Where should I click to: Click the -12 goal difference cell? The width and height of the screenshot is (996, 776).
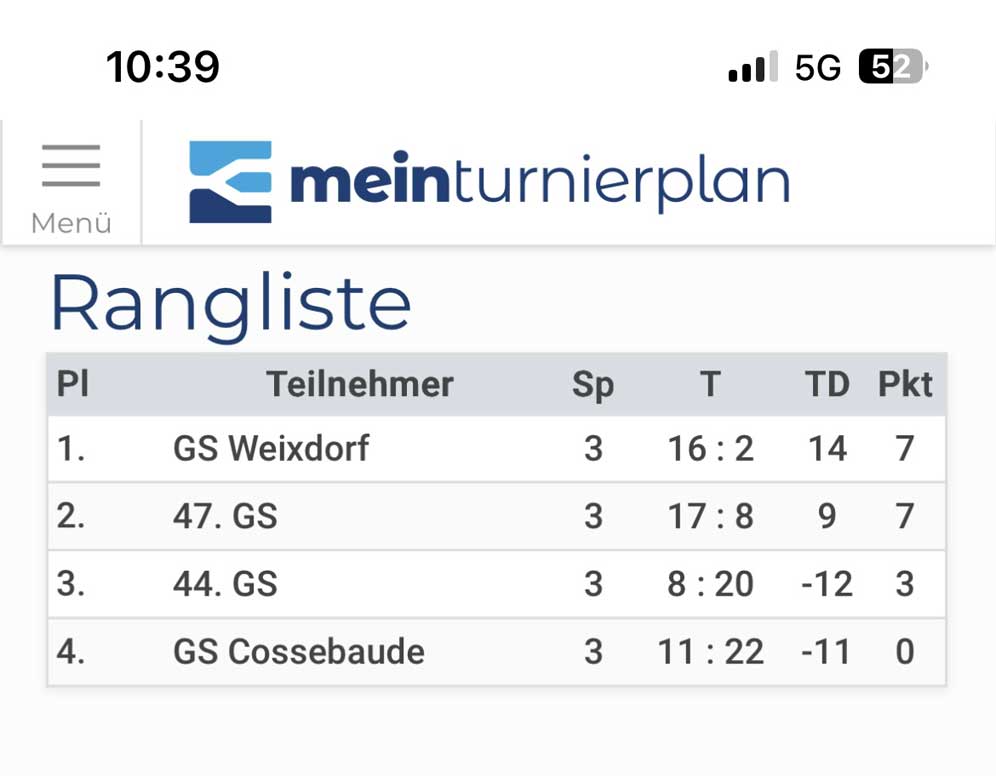827,584
